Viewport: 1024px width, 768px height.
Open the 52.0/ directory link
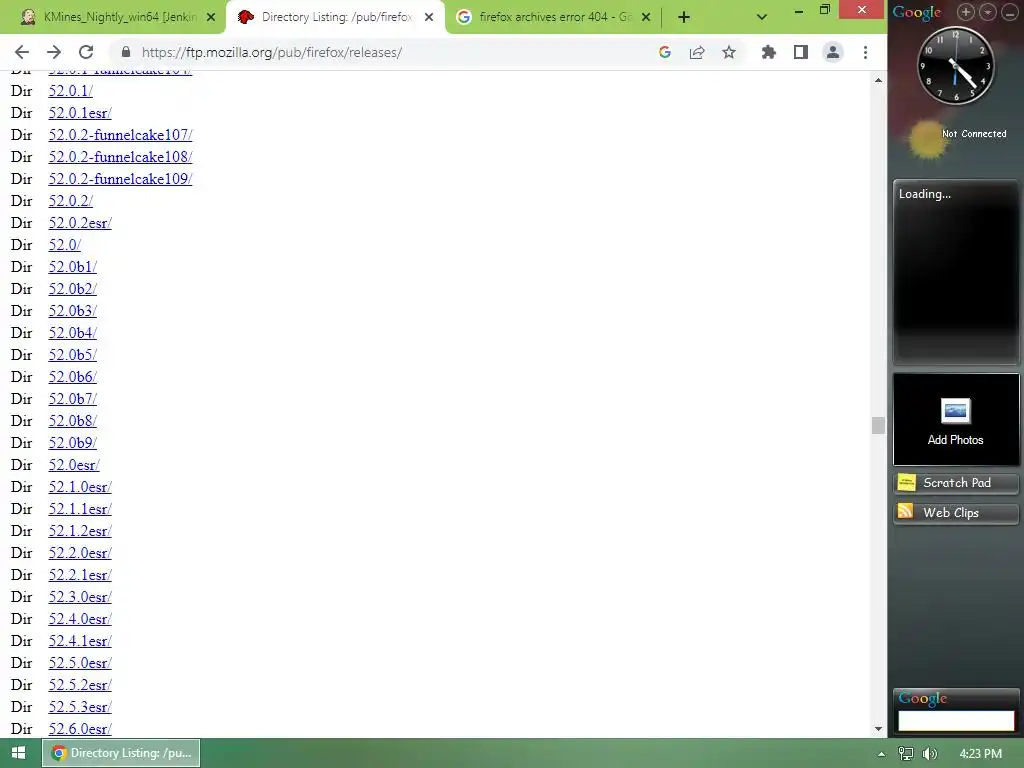(65, 245)
